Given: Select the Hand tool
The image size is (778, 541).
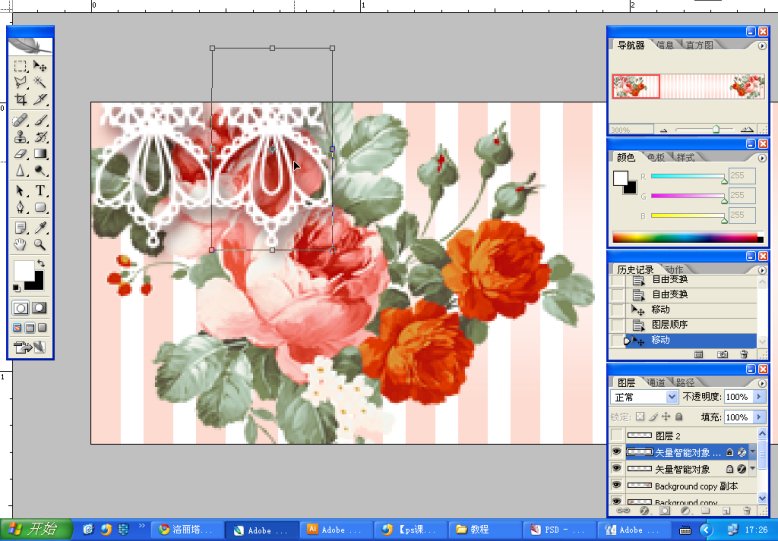Looking at the screenshot, I should pyautogui.click(x=20, y=244).
